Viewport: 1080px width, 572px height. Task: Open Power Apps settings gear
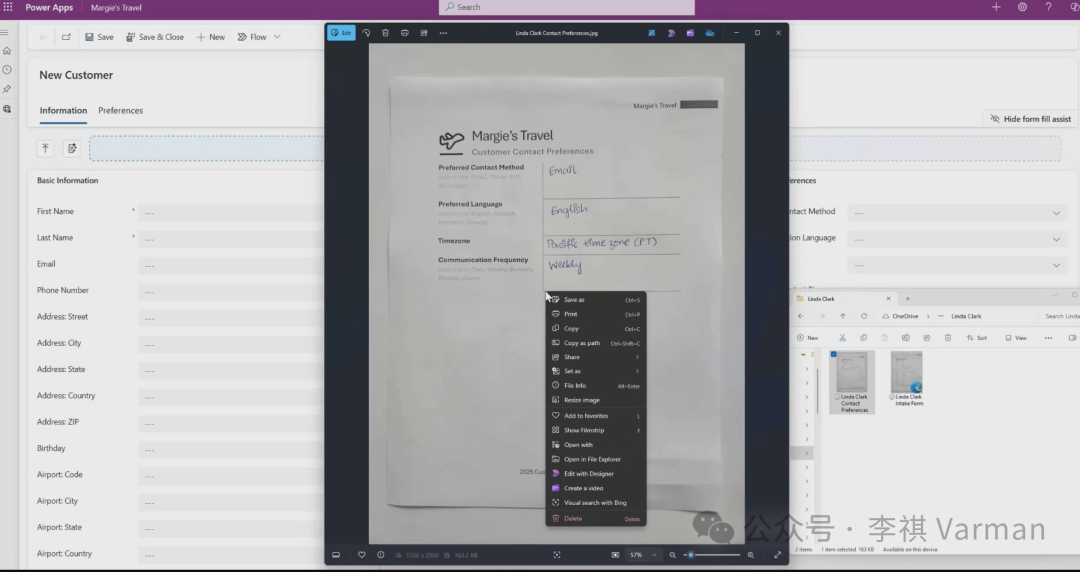click(x=1022, y=7)
